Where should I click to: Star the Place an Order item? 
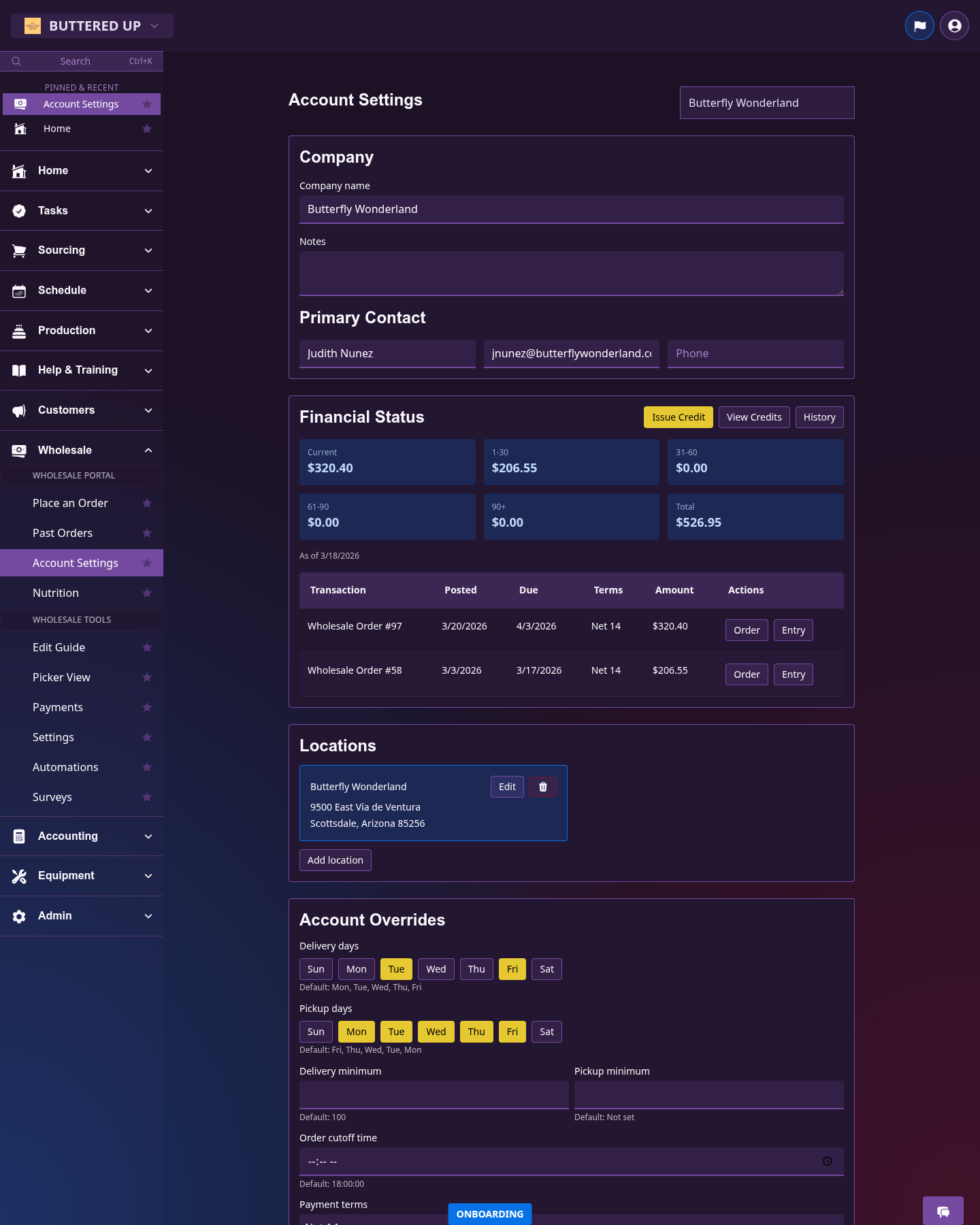147,503
